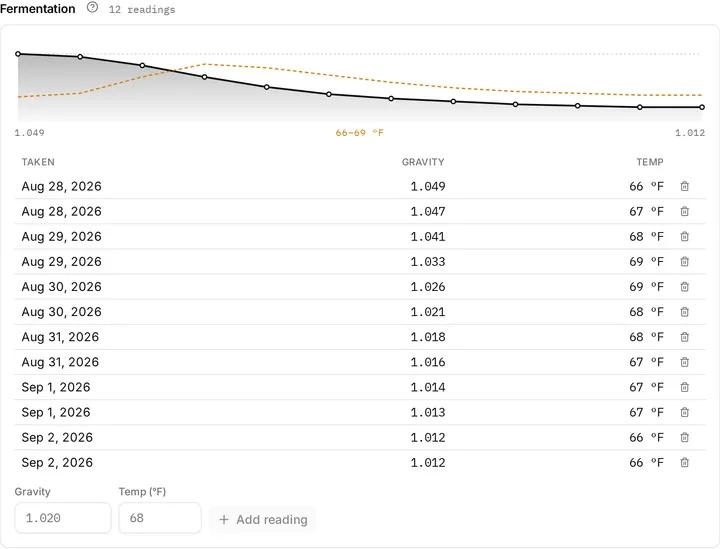
Task: Delete the Aug 30 reading at 1.026
Action: click(684, 287)
